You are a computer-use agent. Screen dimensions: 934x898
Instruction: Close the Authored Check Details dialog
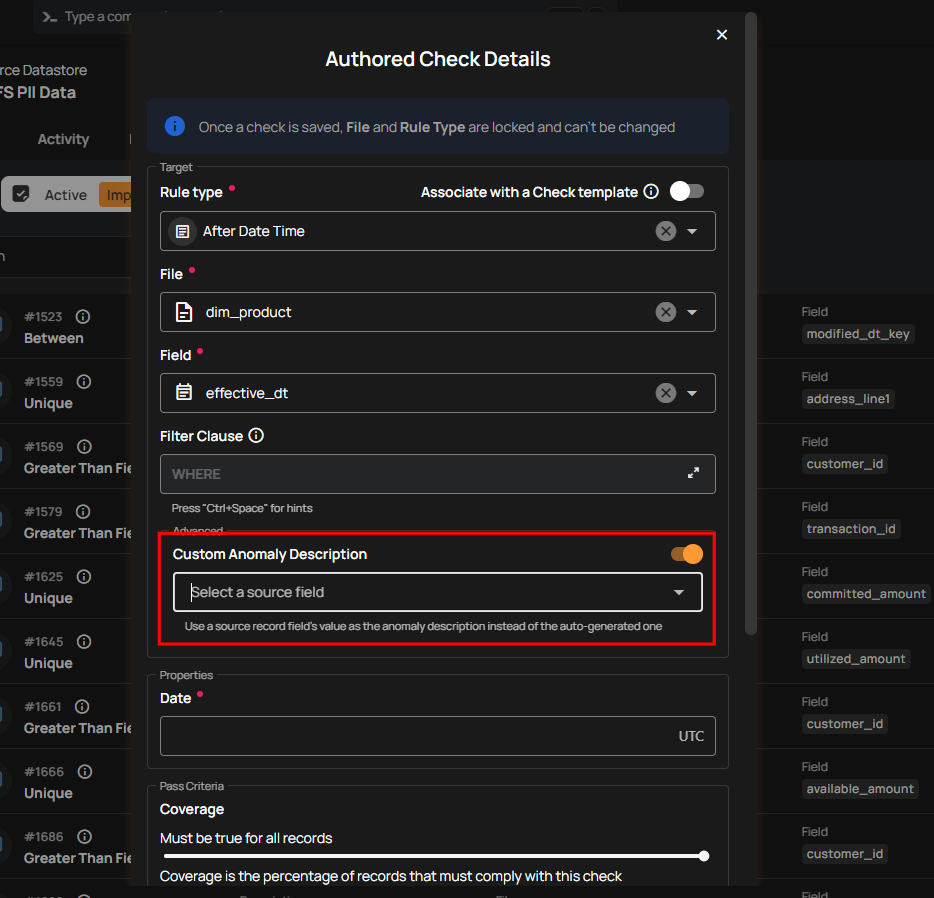coord(722,35)
